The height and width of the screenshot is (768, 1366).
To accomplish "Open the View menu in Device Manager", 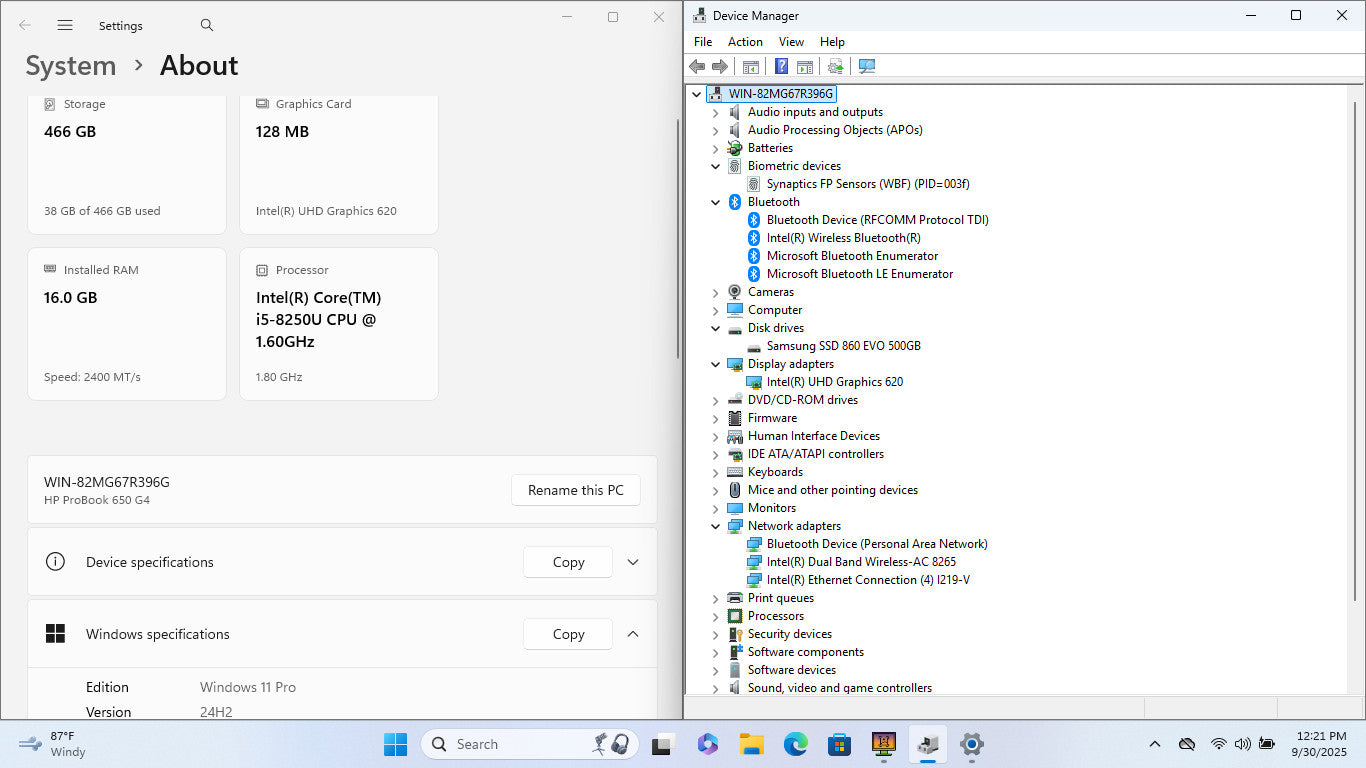I will coord(791,42).
